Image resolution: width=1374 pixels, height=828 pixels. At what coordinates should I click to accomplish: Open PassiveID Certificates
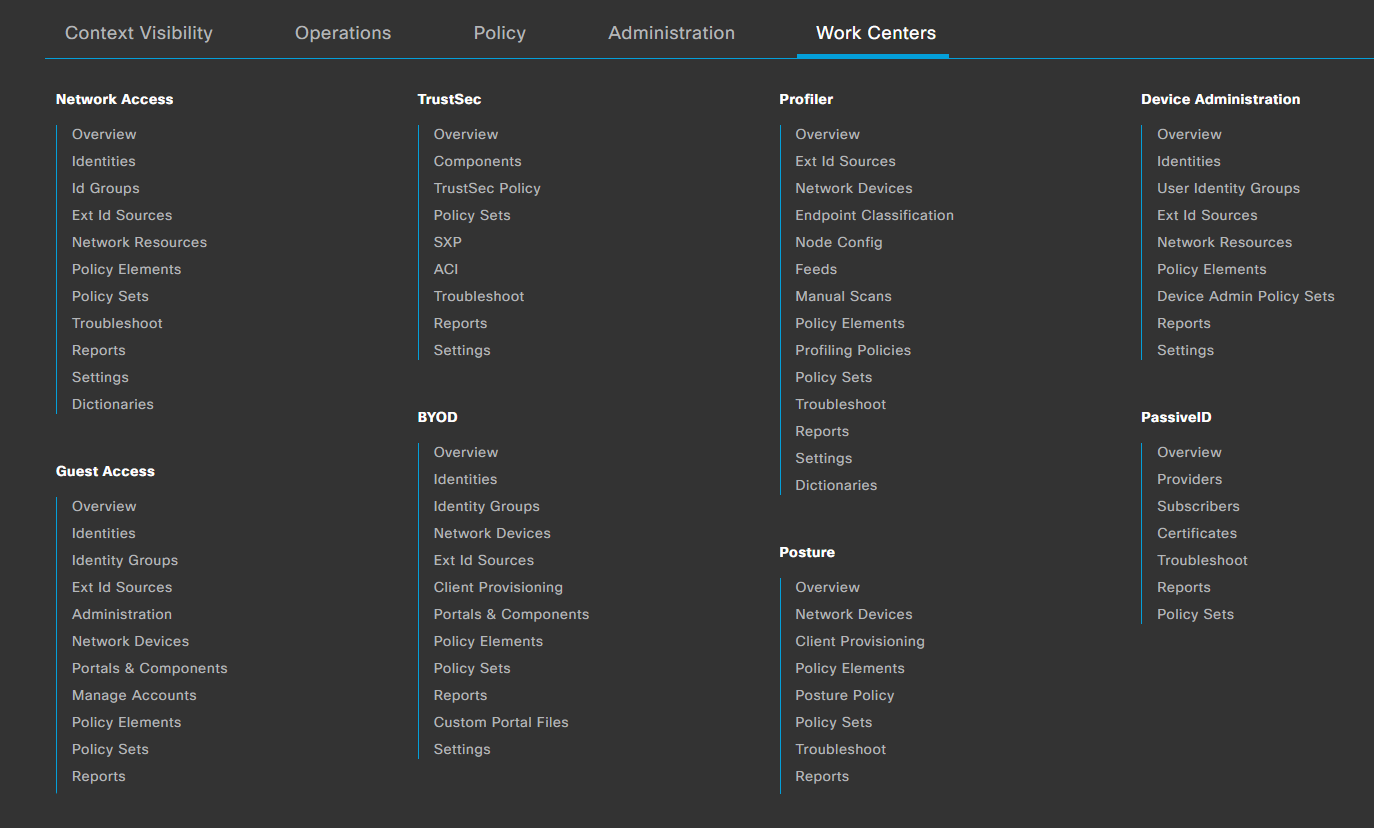tap(1197, 533)
